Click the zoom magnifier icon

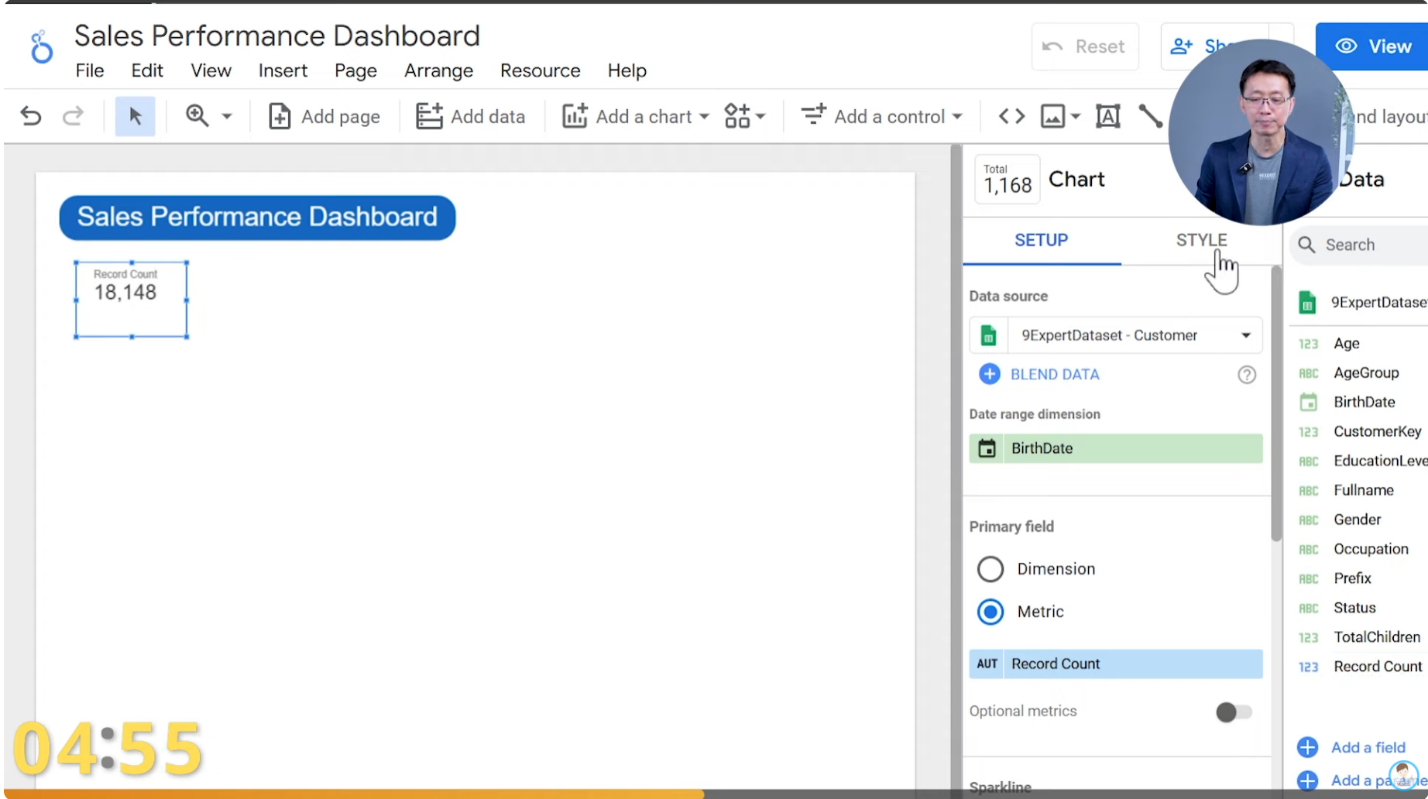197,116
